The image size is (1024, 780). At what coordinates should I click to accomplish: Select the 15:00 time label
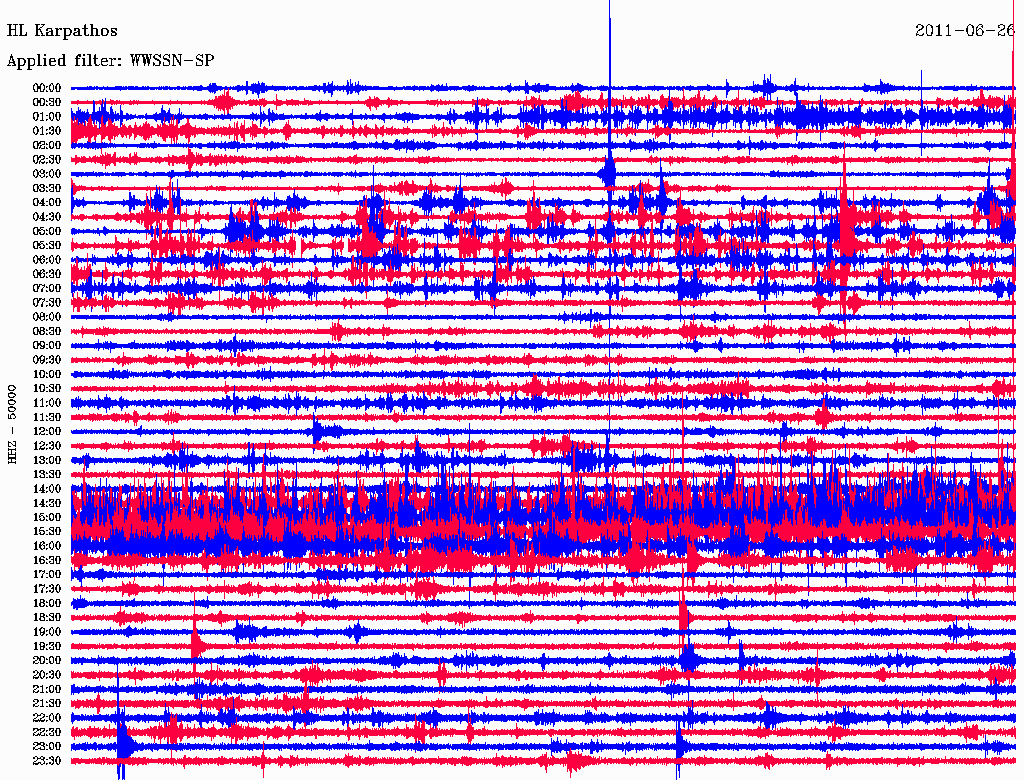[47, 517]
